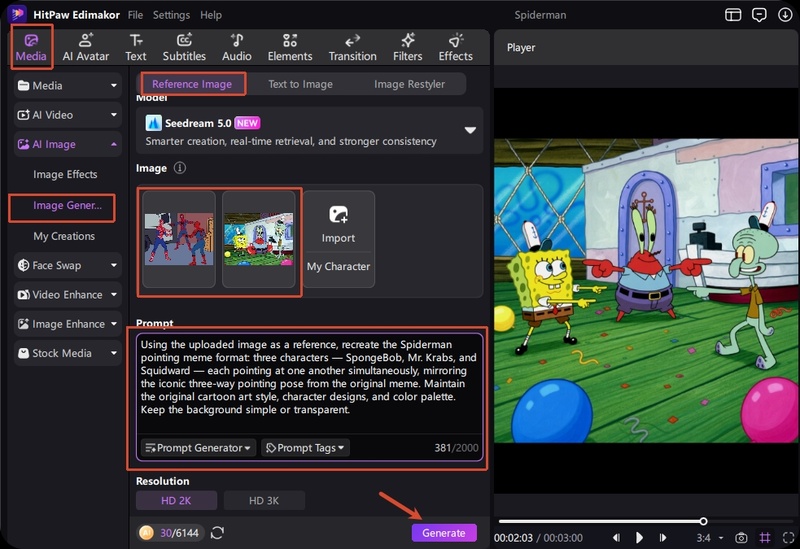Switch to the Reference Image tab
This screenshot has height=549, width=800.
[192, 84]
